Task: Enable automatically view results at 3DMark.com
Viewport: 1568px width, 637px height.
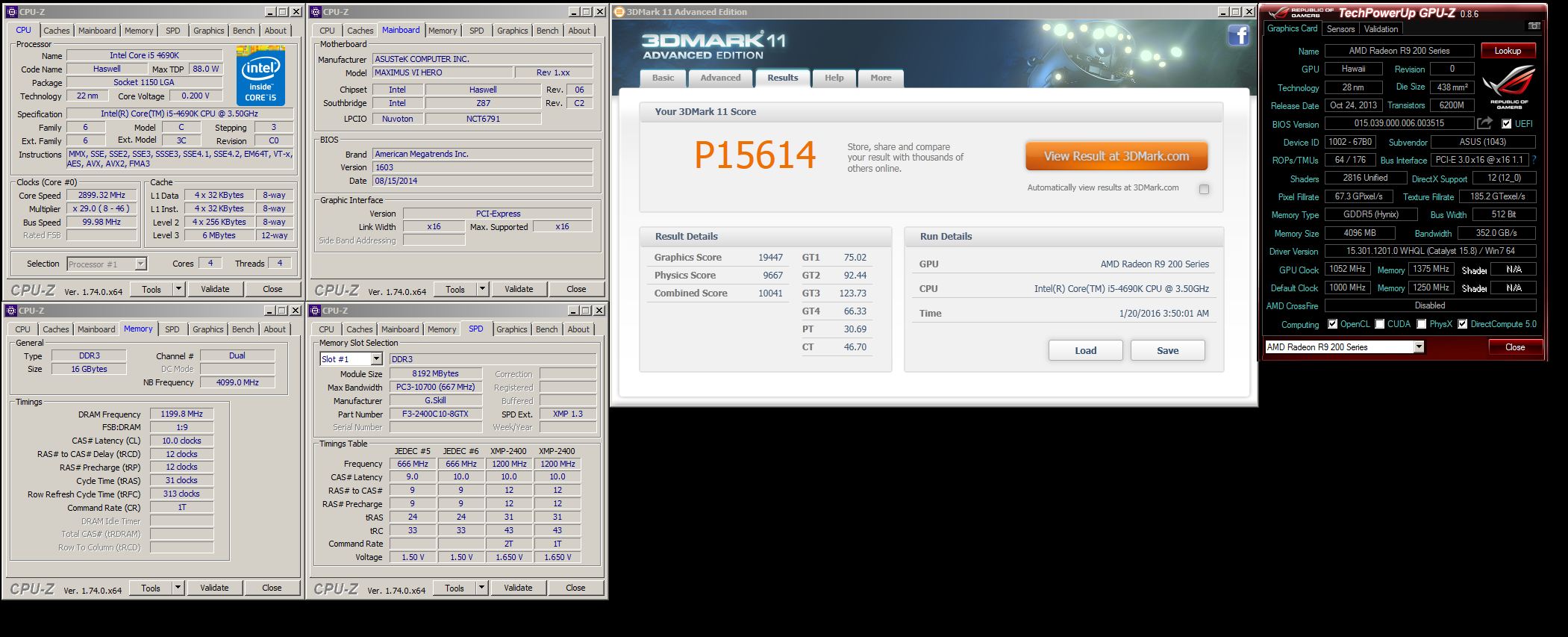Action: (1204, 189)
